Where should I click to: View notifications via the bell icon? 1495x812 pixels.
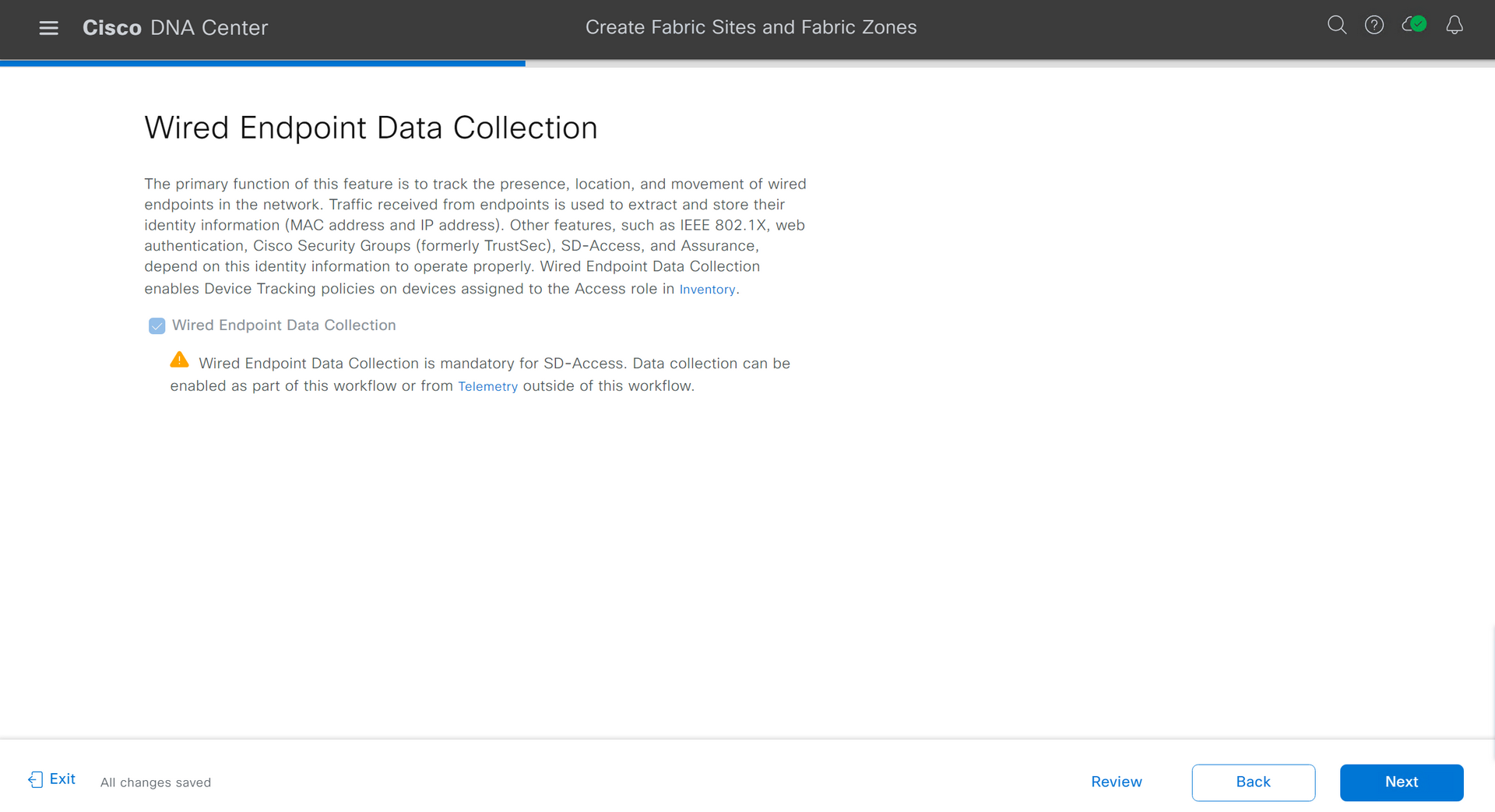point(1455,26)
